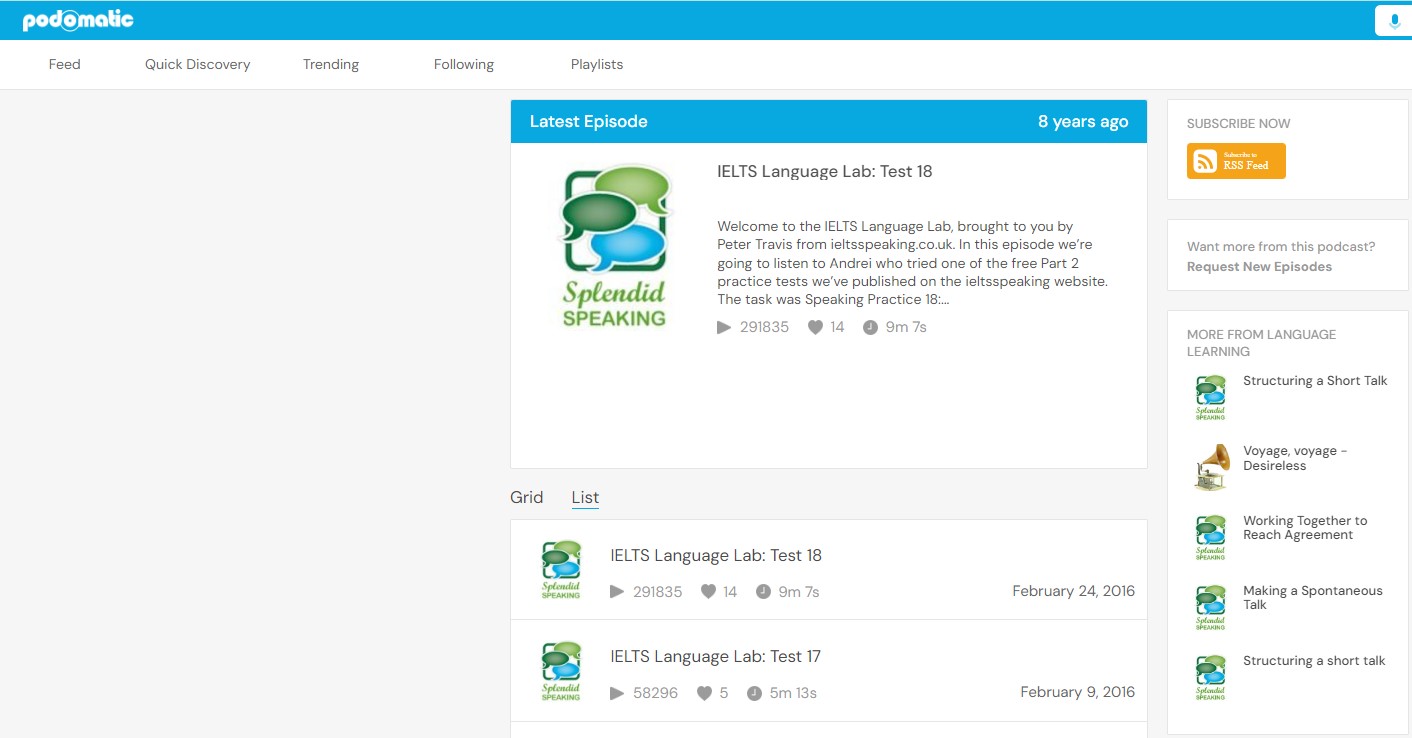Screen dimensions: 1412x738
Task: Click heart icon on Test 17 list item
Action: point(704,693)
